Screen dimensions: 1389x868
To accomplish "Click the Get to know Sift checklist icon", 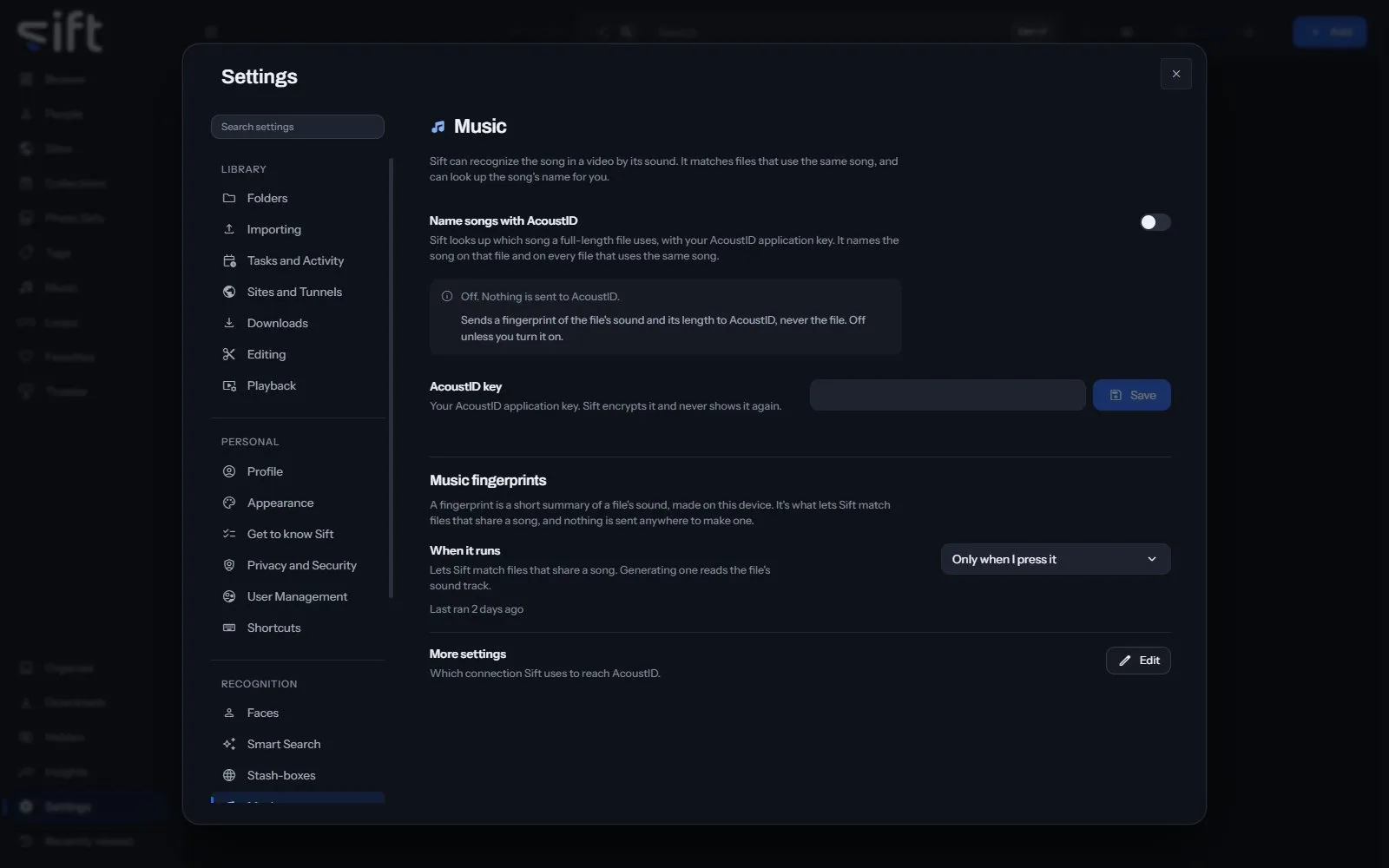I will [x=229, y=534].
